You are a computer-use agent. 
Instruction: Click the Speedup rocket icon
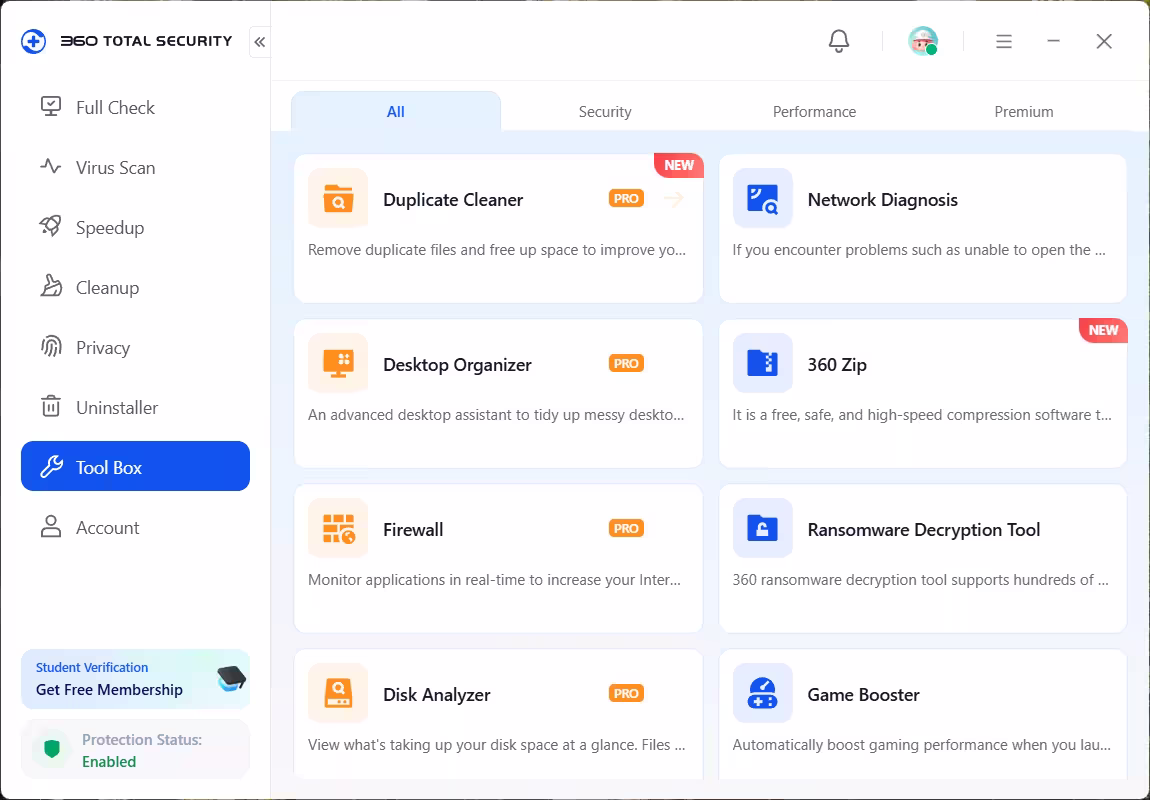coord(51,227)
